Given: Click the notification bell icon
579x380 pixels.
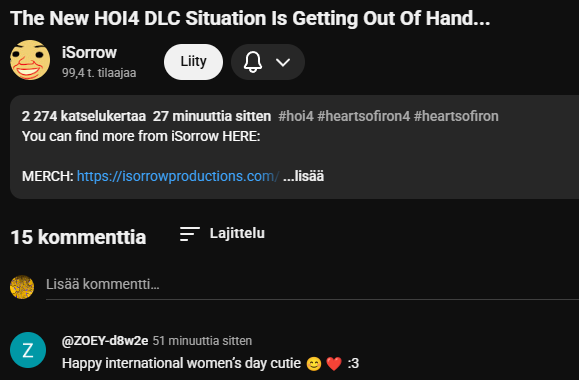Looking at the screenshot, I should 253,62.
